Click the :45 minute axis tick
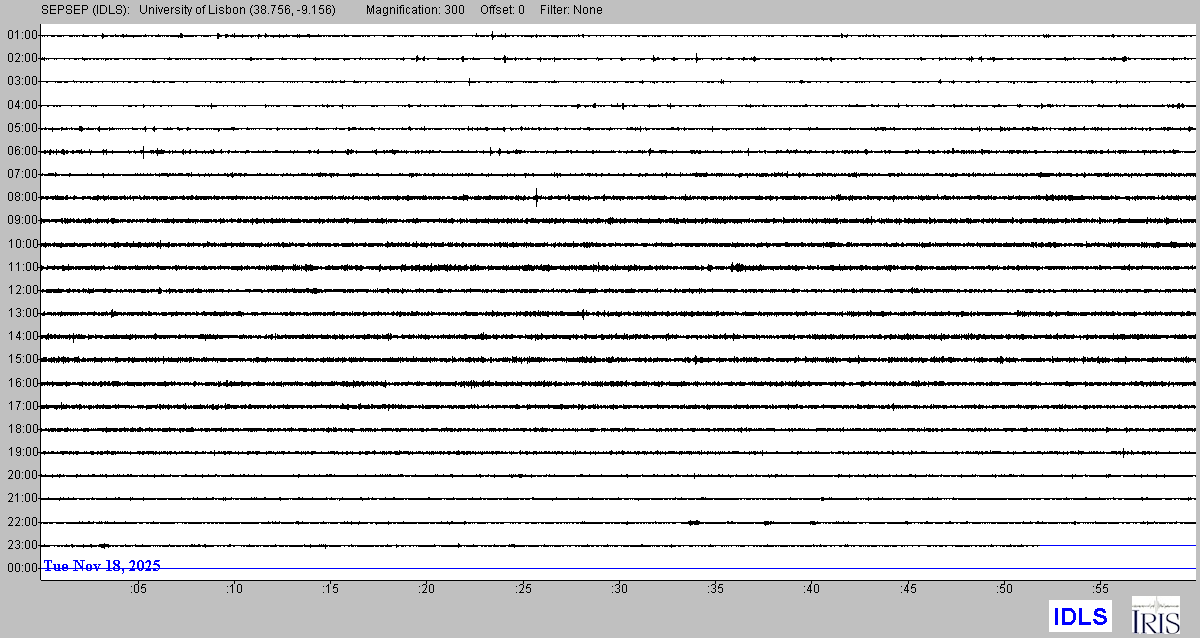Viewport: 1200px width, 638px height. 908,589
